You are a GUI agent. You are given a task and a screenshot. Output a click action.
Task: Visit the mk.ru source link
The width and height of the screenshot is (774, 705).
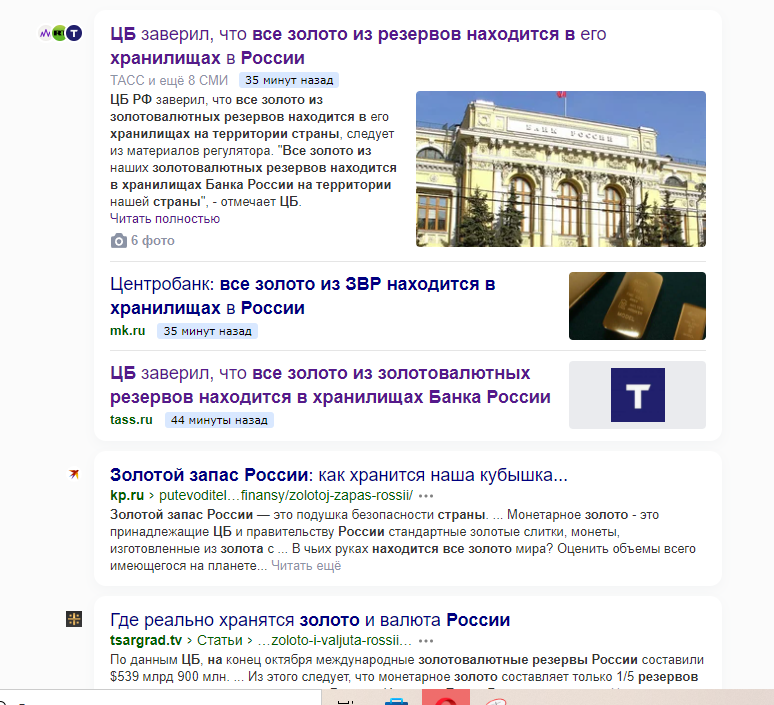(127, 331)
